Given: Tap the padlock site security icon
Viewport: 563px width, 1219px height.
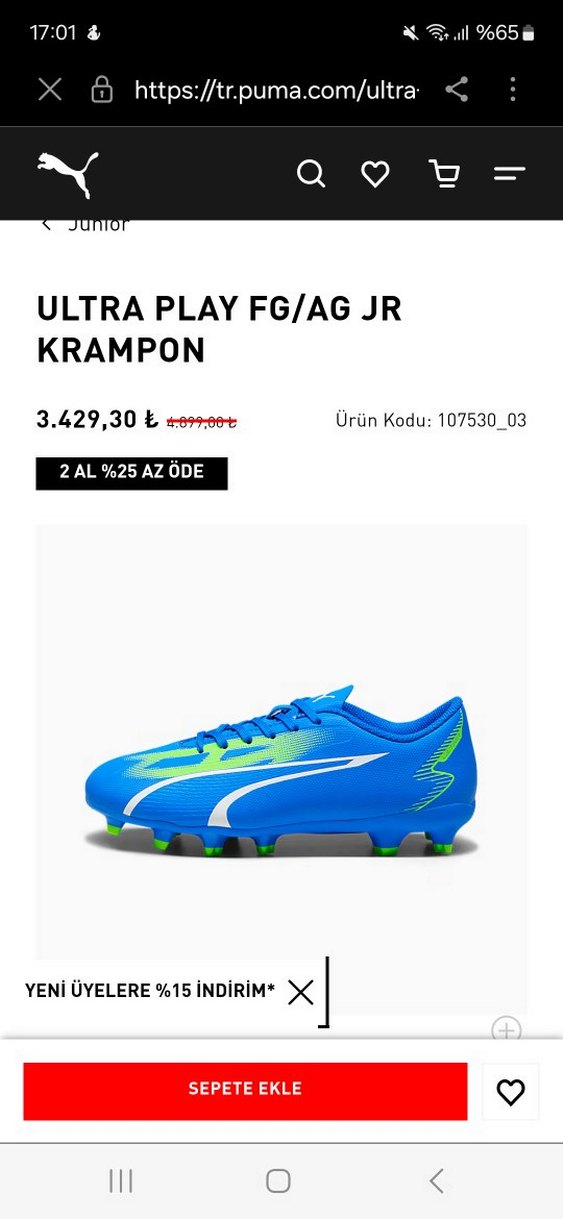Looking at the screenshot, I should coord(102,90).
